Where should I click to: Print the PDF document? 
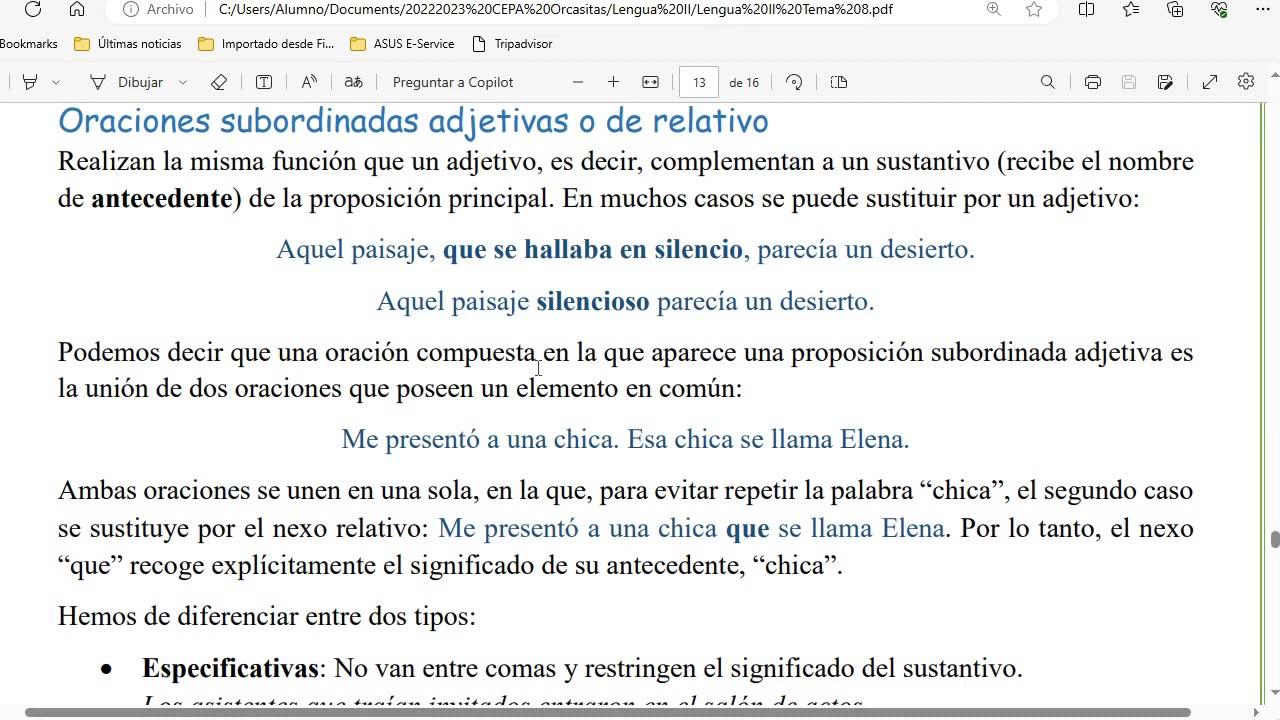click(1093, 82)
